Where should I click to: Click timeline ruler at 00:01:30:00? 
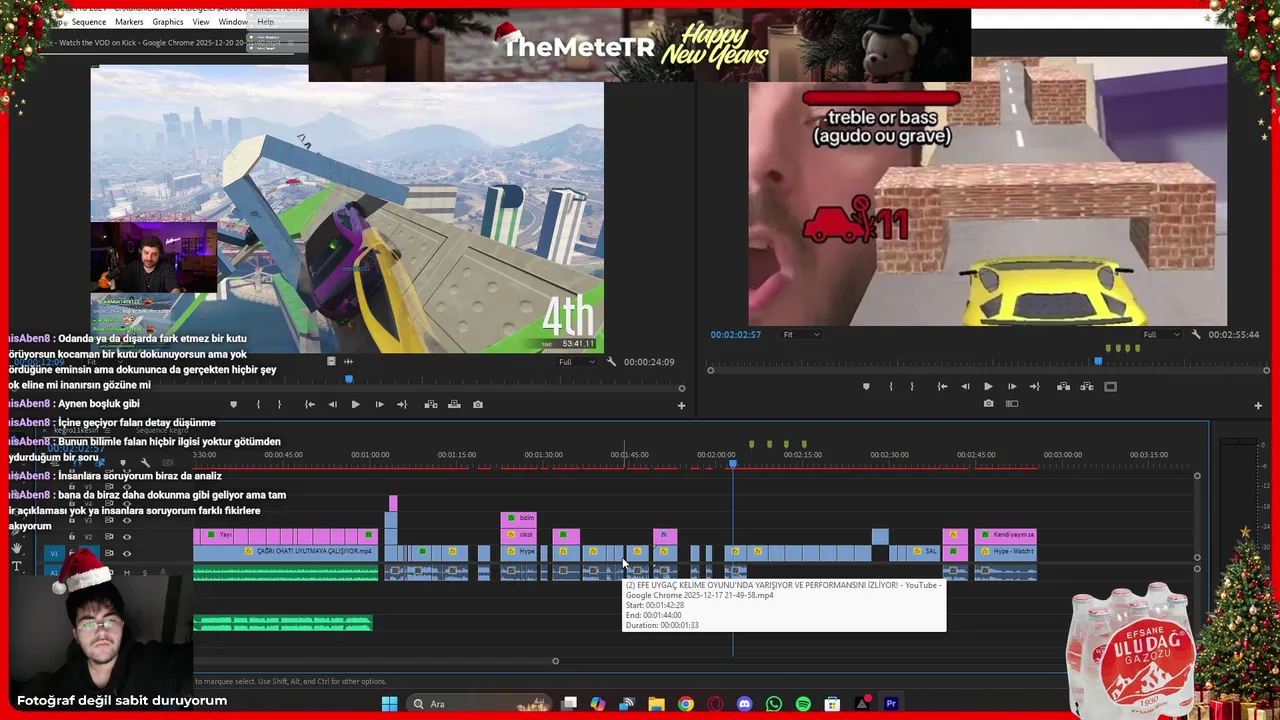[543, 455]
